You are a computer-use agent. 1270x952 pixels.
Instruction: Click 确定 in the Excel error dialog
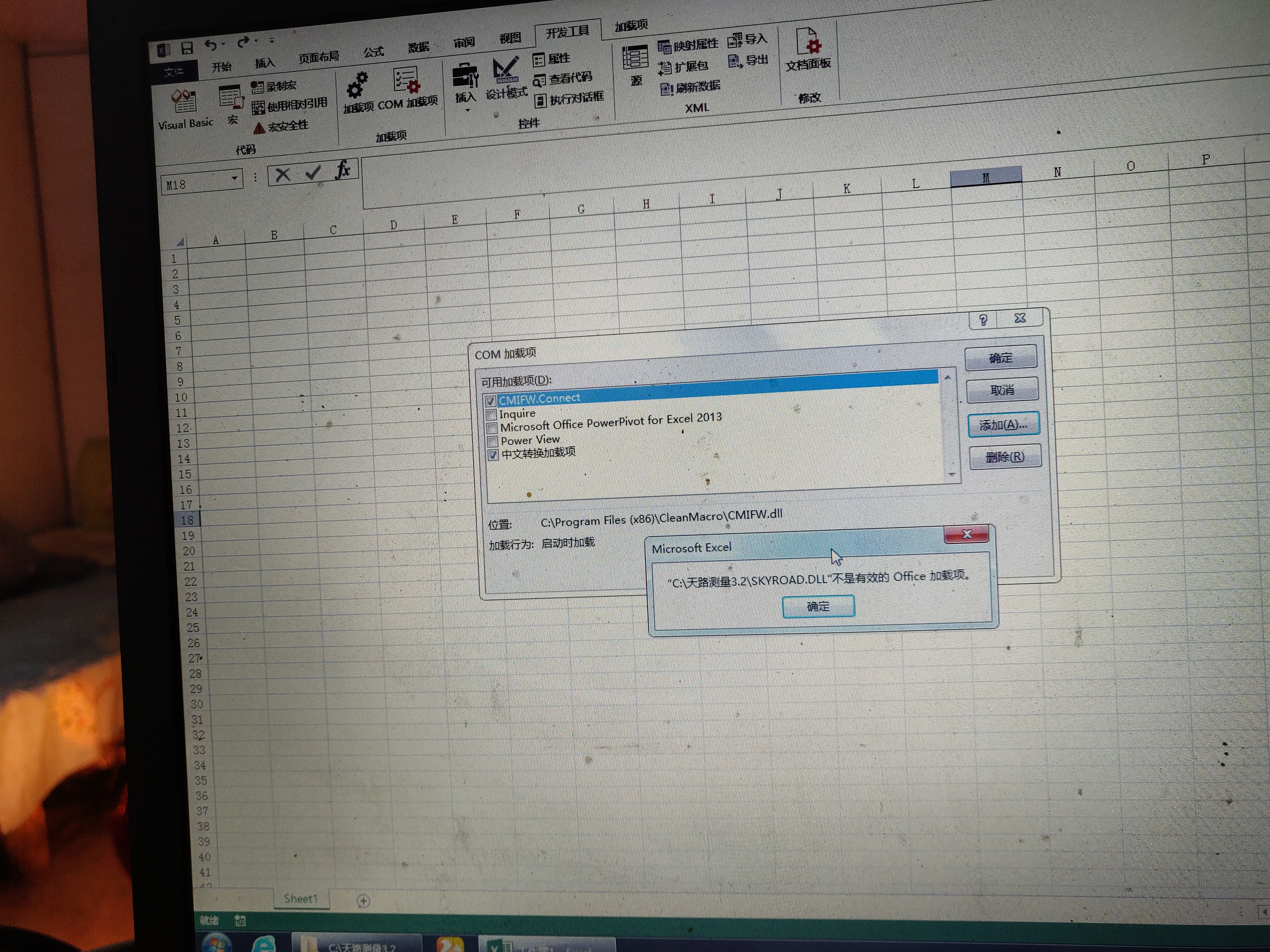(x=818, y=607)
